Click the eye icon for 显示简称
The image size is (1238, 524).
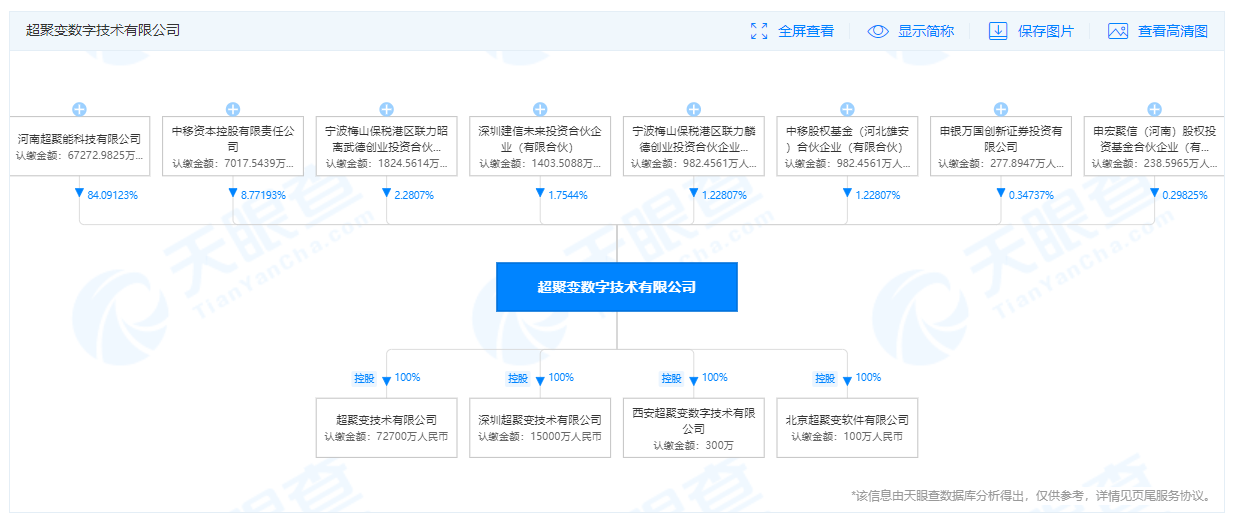pyautogui.click(x=878, y=31)
